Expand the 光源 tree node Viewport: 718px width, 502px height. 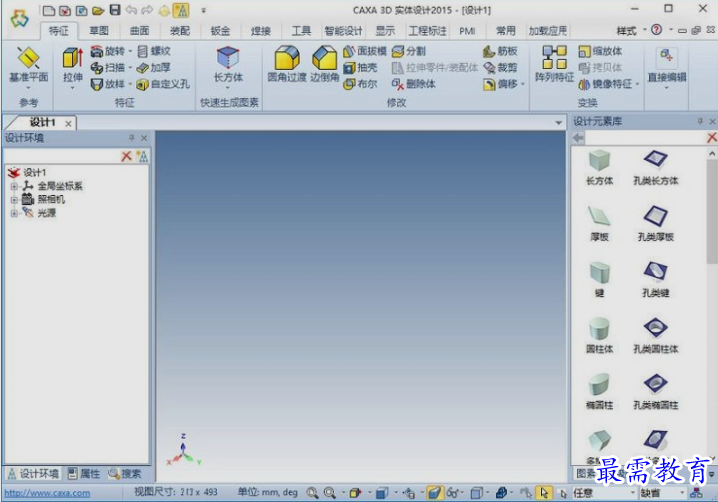pos(14,213)
